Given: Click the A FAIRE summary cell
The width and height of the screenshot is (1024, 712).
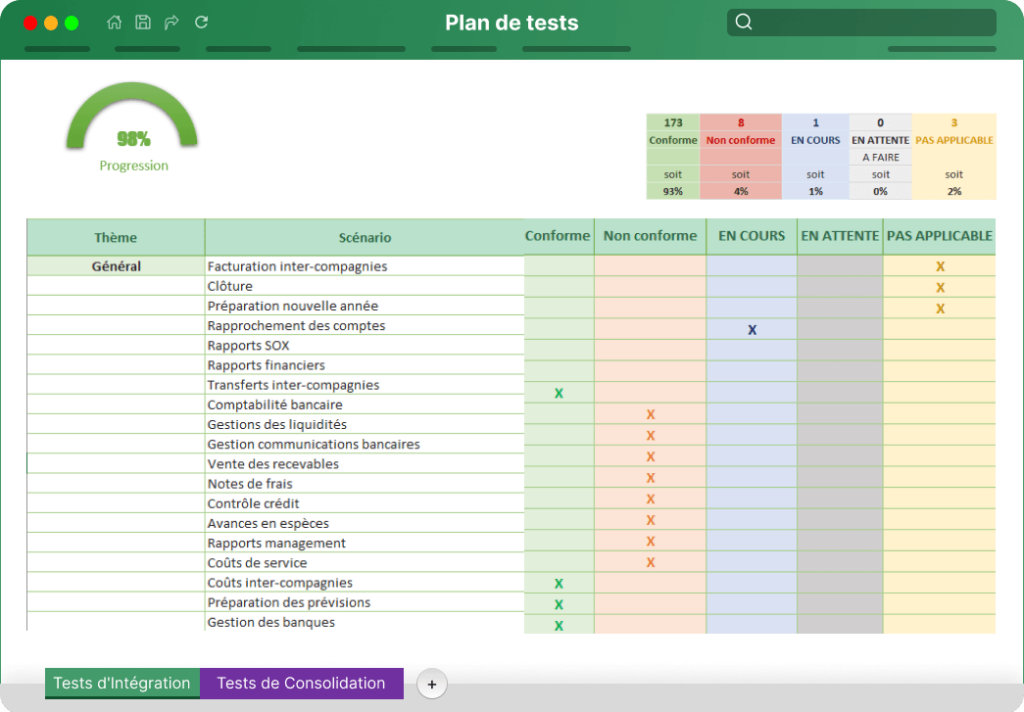Looking at the screenshot, I should (x=880, y=157).
